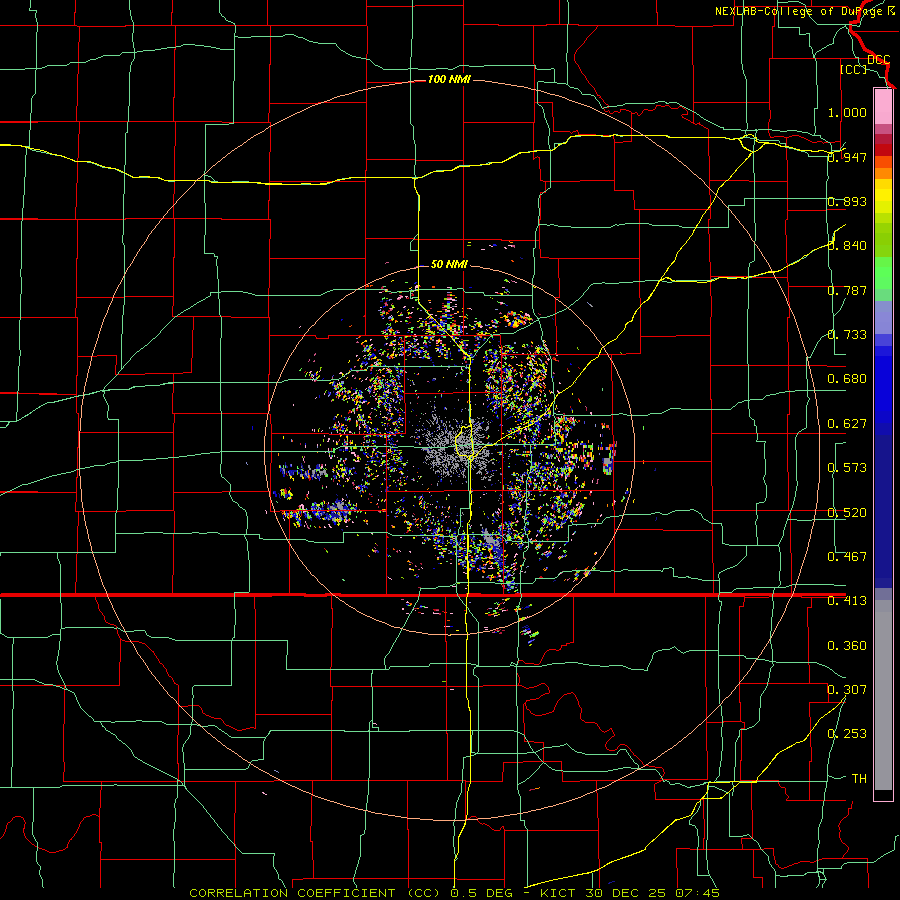Click the 0.360 color scale label

pos(847,646)
